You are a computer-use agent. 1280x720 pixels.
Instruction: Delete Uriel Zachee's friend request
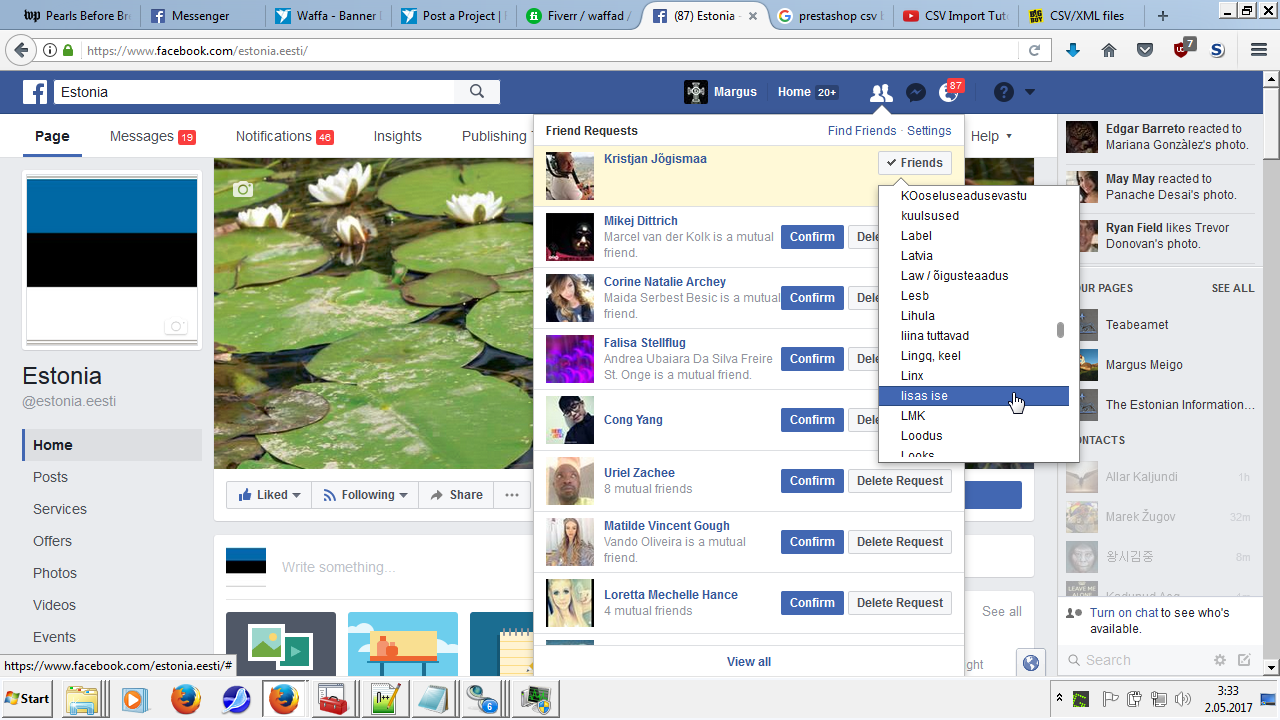900,481
